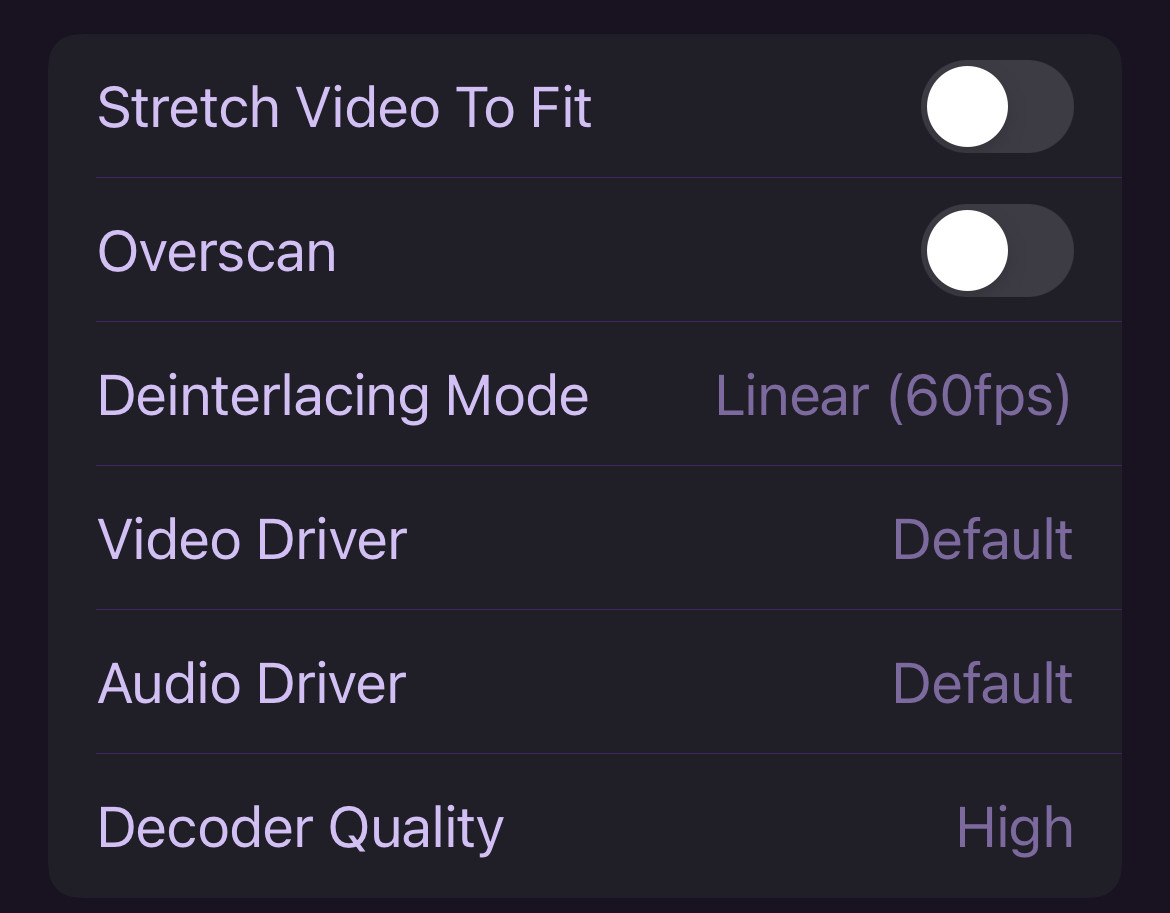The image size is (1170, 913).
Task: Open the Audio Driver setting
Action: 584,684
